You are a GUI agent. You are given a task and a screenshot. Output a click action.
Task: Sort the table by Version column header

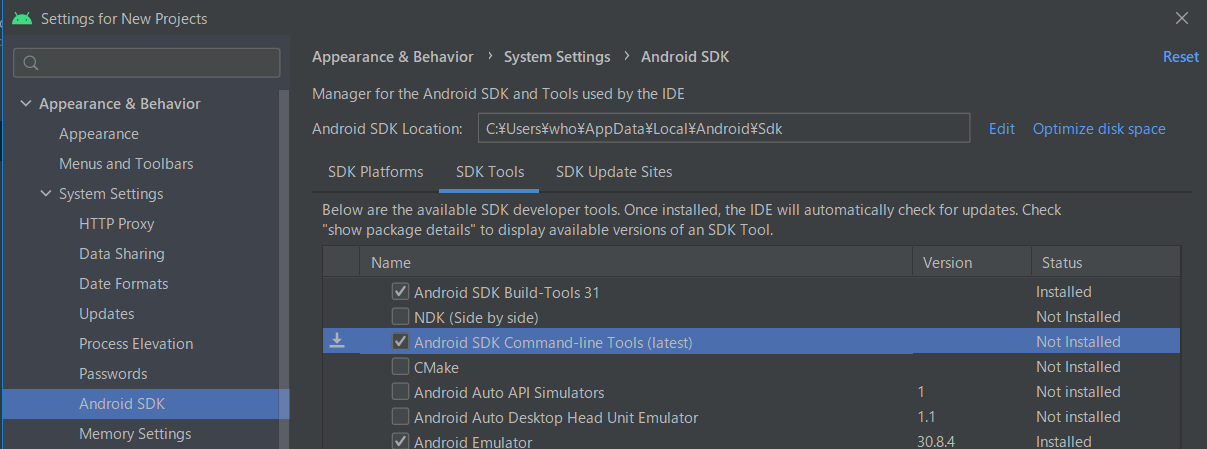pyautogui.click(x=947, y=263)
